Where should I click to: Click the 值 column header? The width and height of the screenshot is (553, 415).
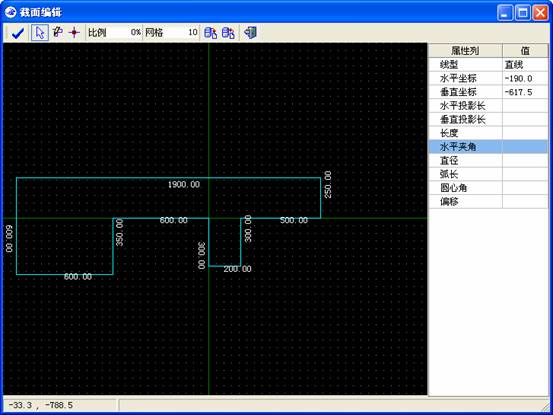click(x=525, y=51)
